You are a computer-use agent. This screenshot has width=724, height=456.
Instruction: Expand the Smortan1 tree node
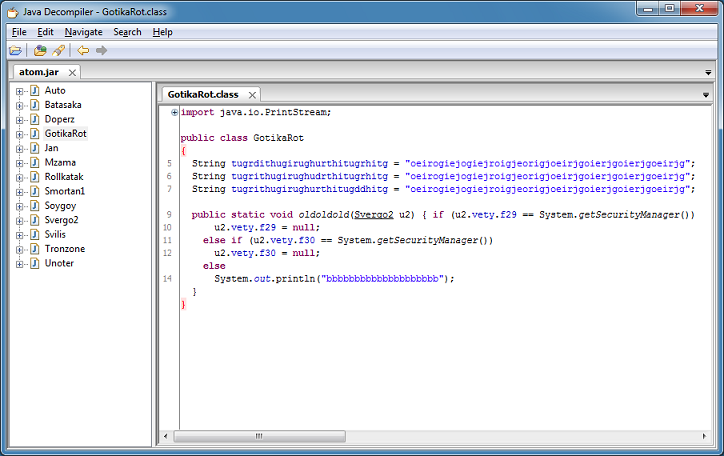click(19, 192)
